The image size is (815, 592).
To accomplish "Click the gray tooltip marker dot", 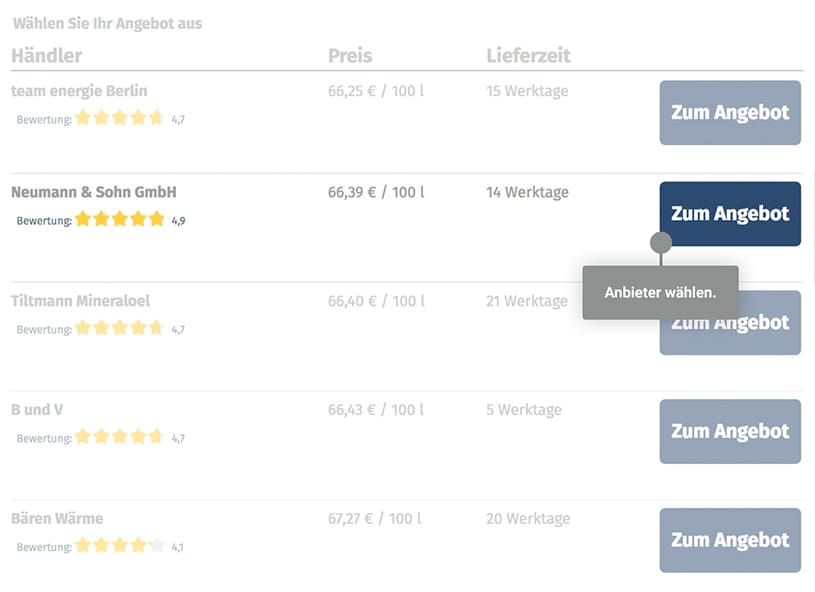I will pos(660,242).
